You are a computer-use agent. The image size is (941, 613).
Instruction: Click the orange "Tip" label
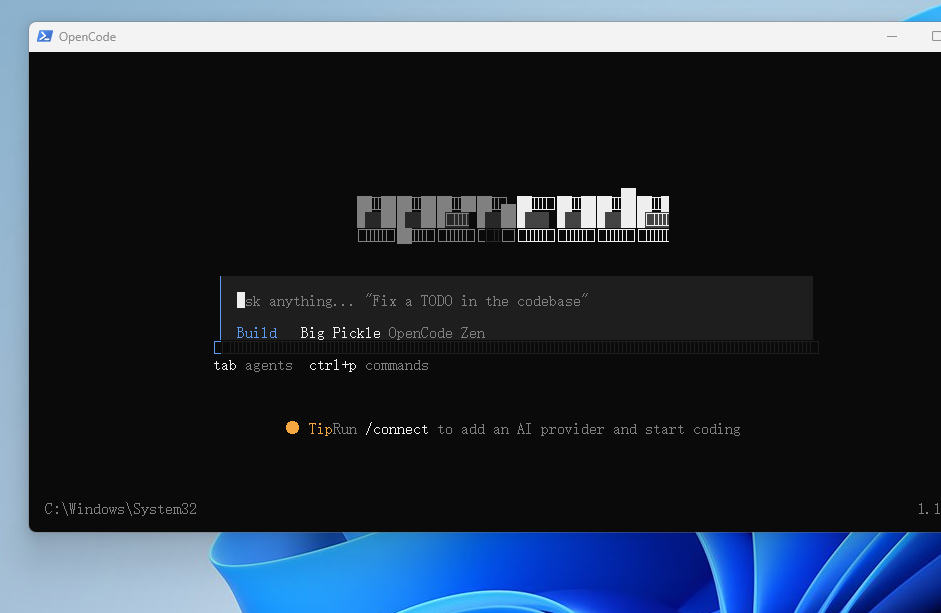point(320,429)
